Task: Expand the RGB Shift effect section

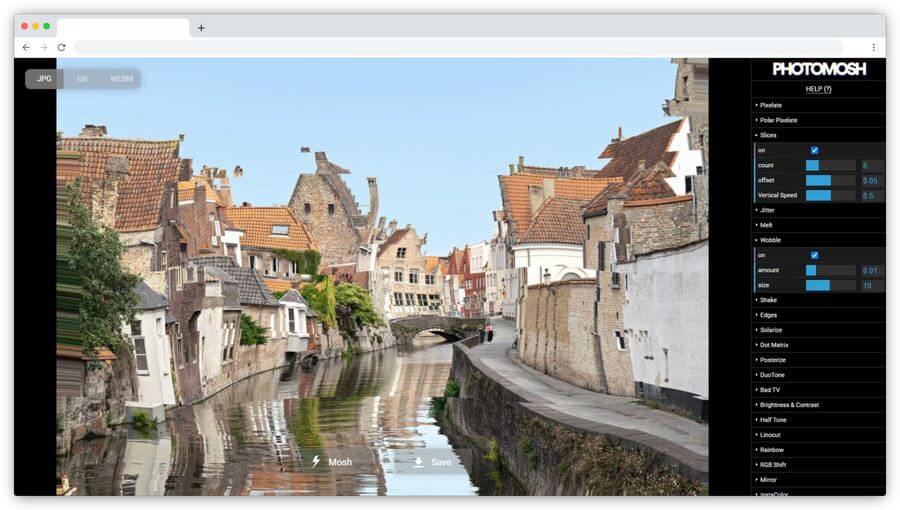Action: pos(775,465)
